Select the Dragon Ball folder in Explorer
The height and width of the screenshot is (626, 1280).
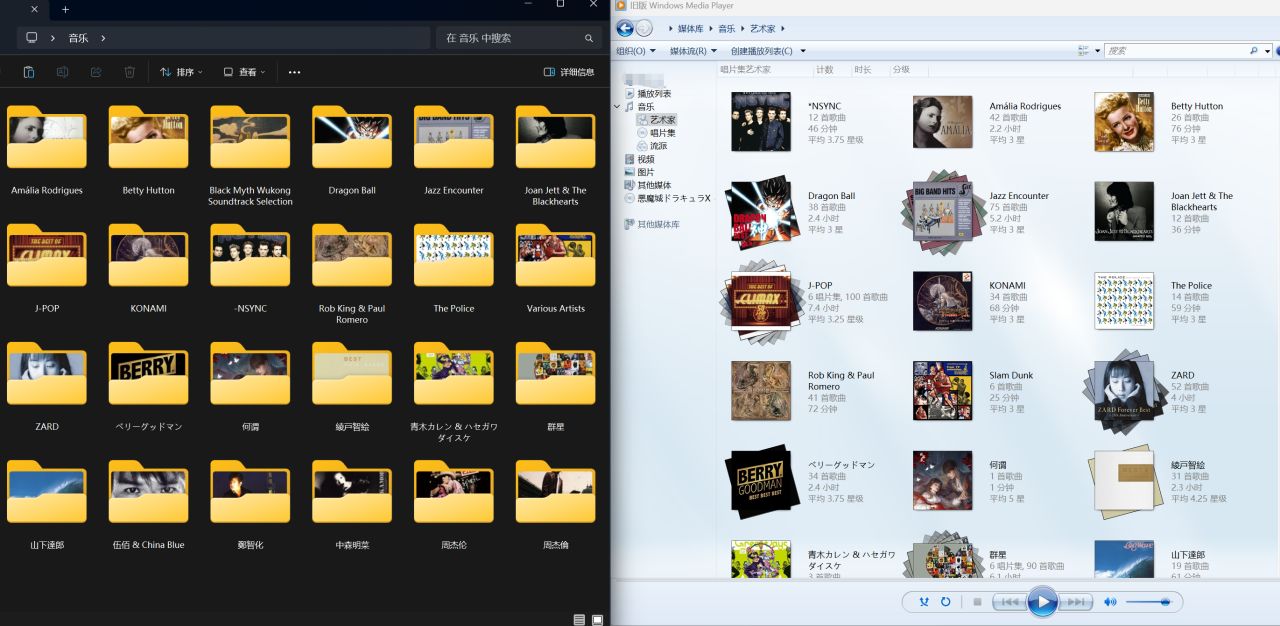coord(352,151)
